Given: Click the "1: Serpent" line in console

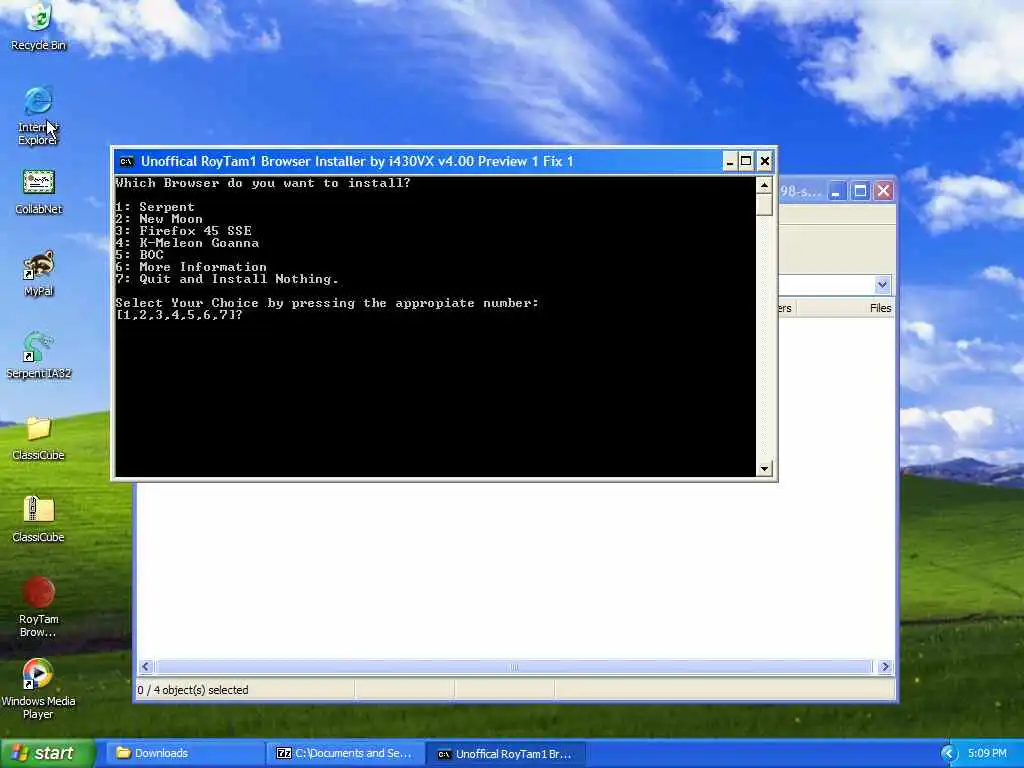Looking at the screenshot, I should [155, 207].
